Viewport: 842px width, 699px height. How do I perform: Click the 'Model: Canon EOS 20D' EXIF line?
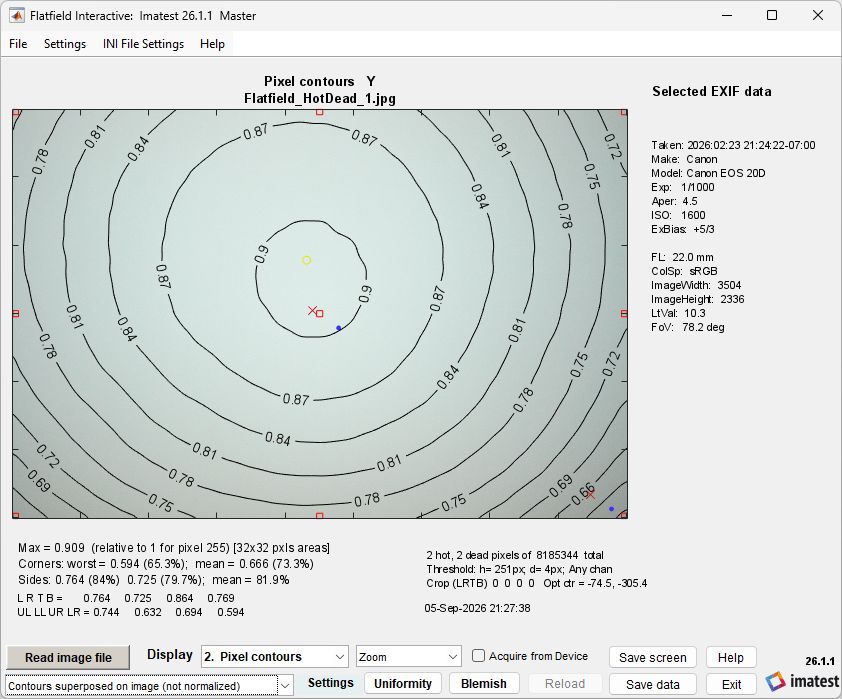[708, 173]
